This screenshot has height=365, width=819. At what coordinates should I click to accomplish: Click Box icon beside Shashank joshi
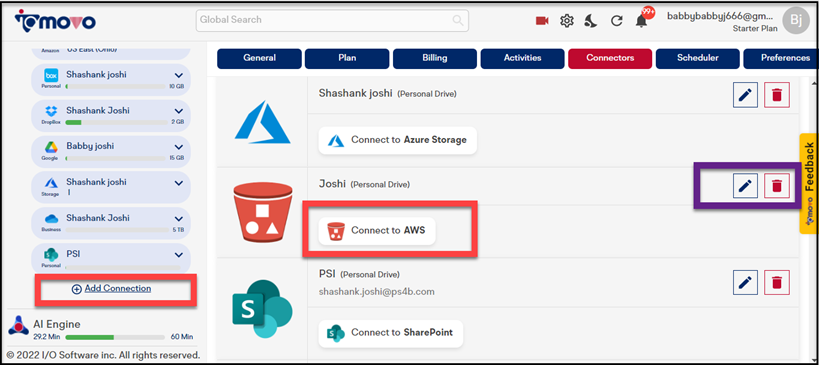[51, 75]
